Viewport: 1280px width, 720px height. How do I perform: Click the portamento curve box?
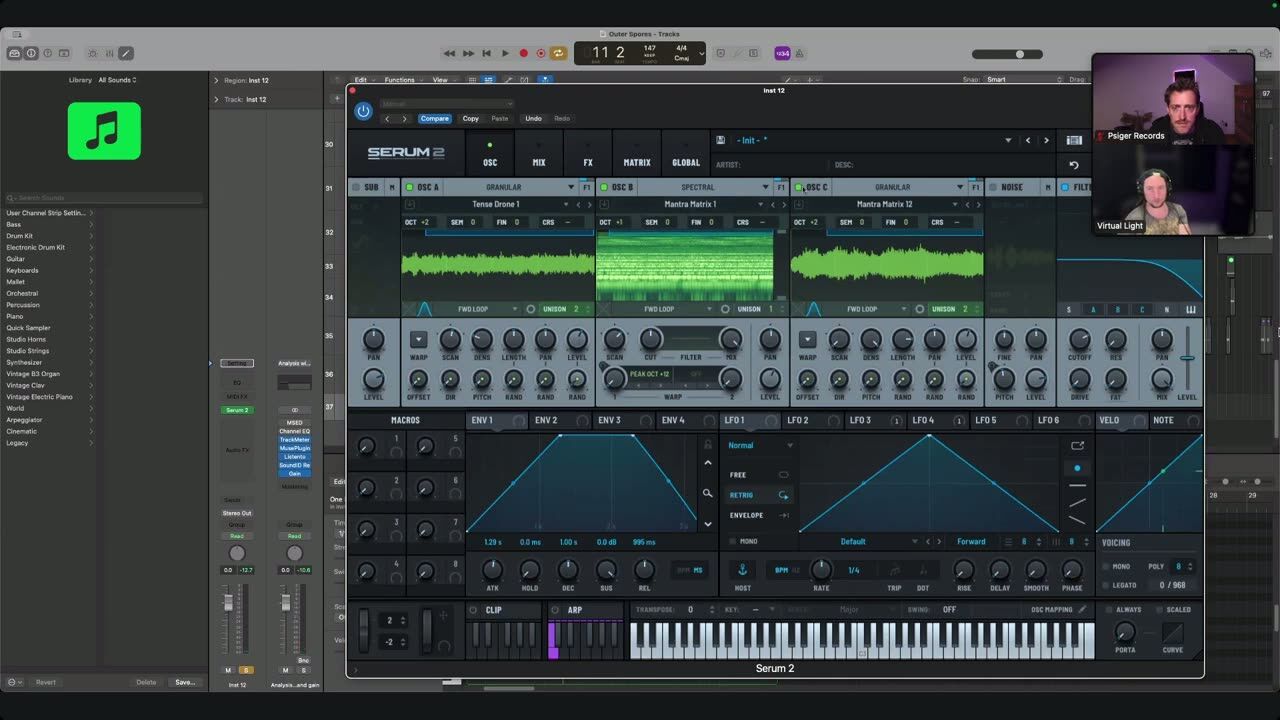[x=1172, y=632]
